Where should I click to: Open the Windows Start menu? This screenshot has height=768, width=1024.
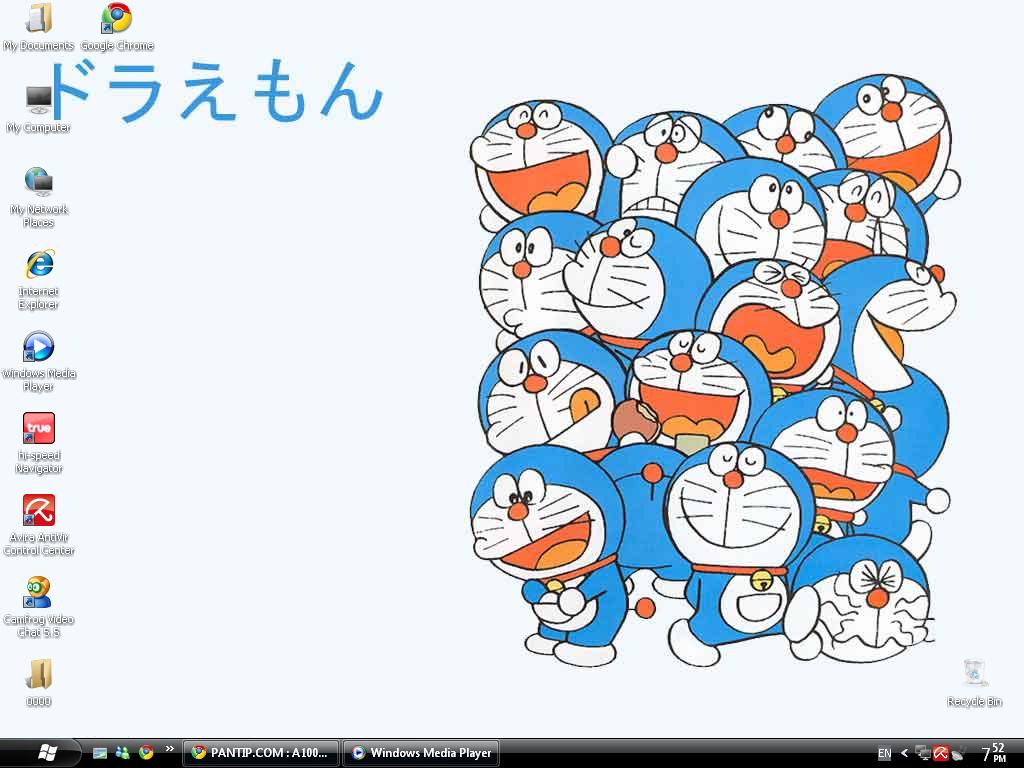coord(46,753)
